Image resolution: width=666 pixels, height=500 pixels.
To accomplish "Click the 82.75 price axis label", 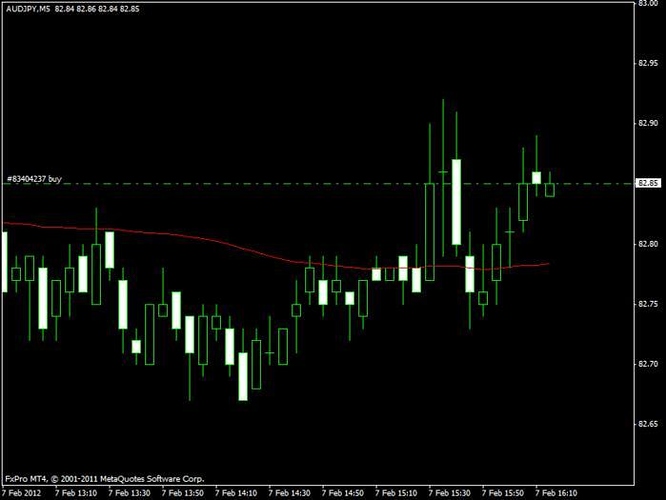I will [648, 304].
